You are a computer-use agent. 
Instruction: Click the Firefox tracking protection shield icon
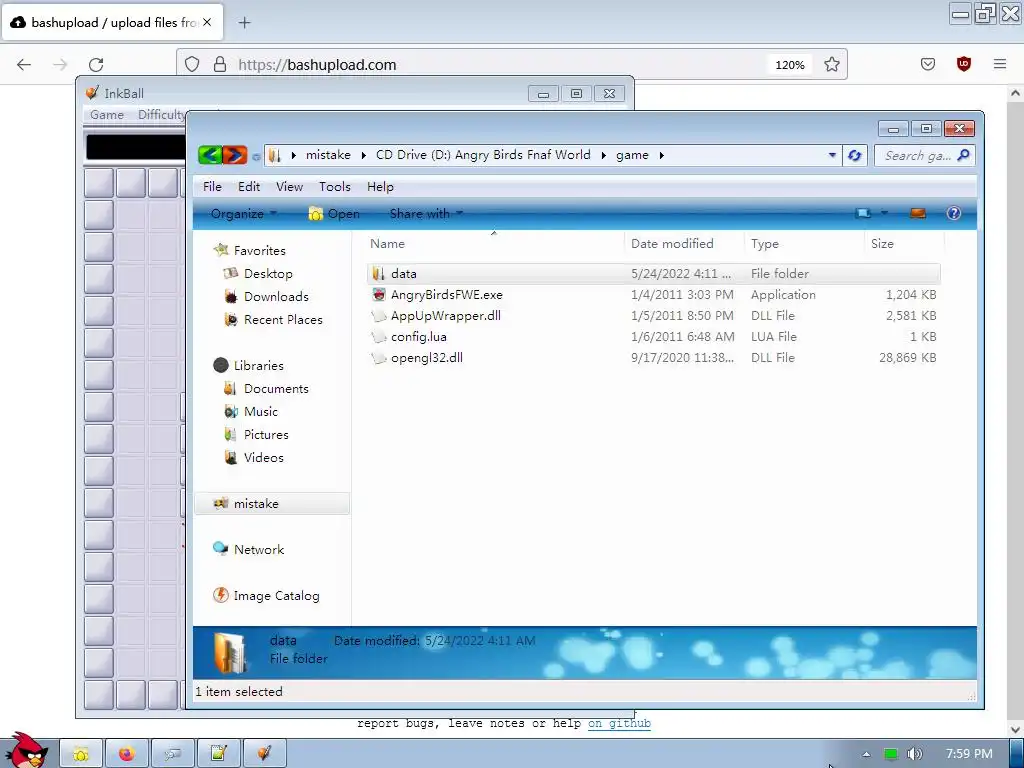(x=192, y=64)
